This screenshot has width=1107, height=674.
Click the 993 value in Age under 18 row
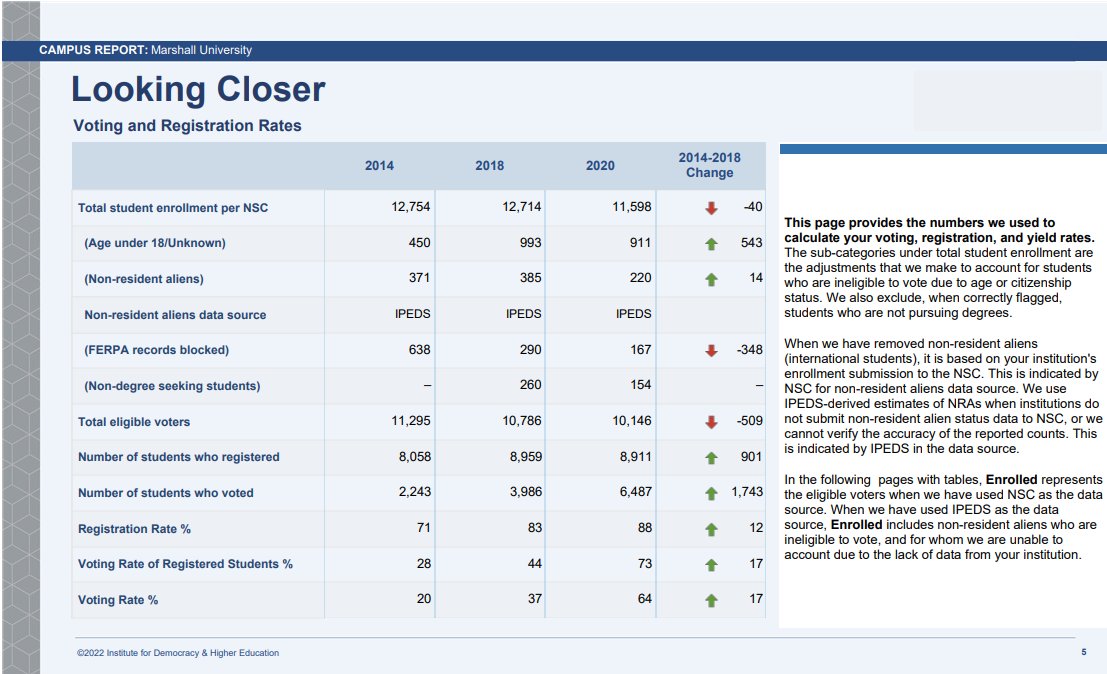coord(530,243)
